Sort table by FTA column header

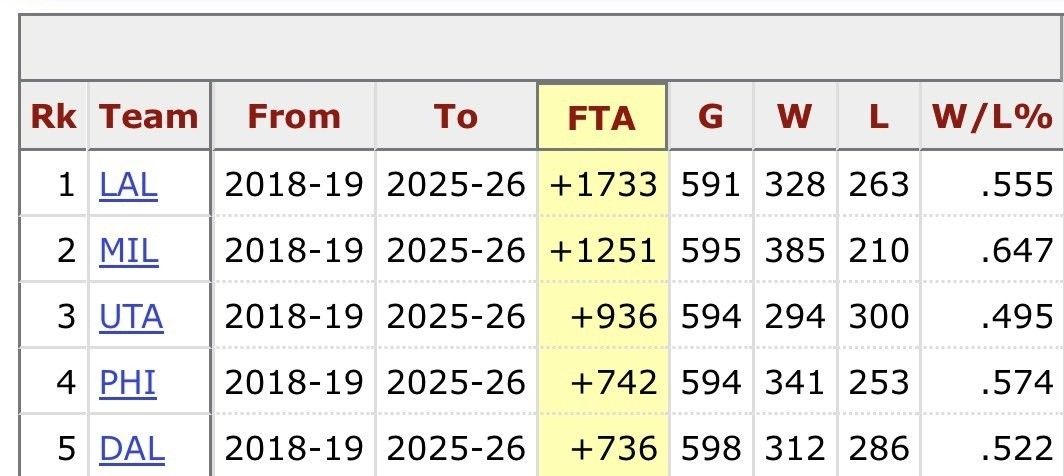(x=601, y=118)
